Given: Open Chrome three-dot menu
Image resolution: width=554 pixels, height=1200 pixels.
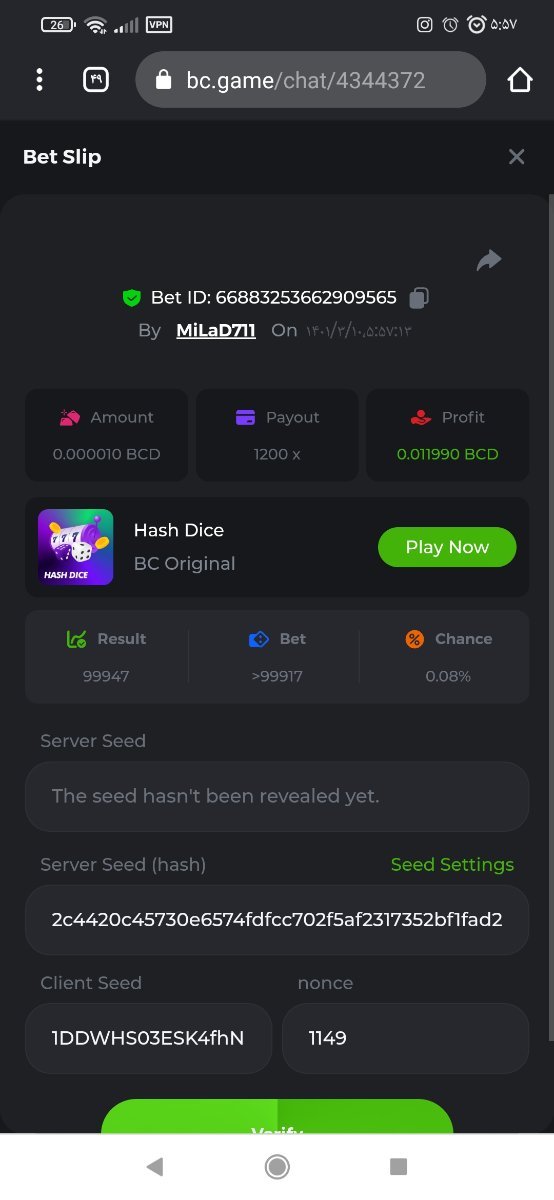Looking at the screenshot, I should [x=39, y=80].
